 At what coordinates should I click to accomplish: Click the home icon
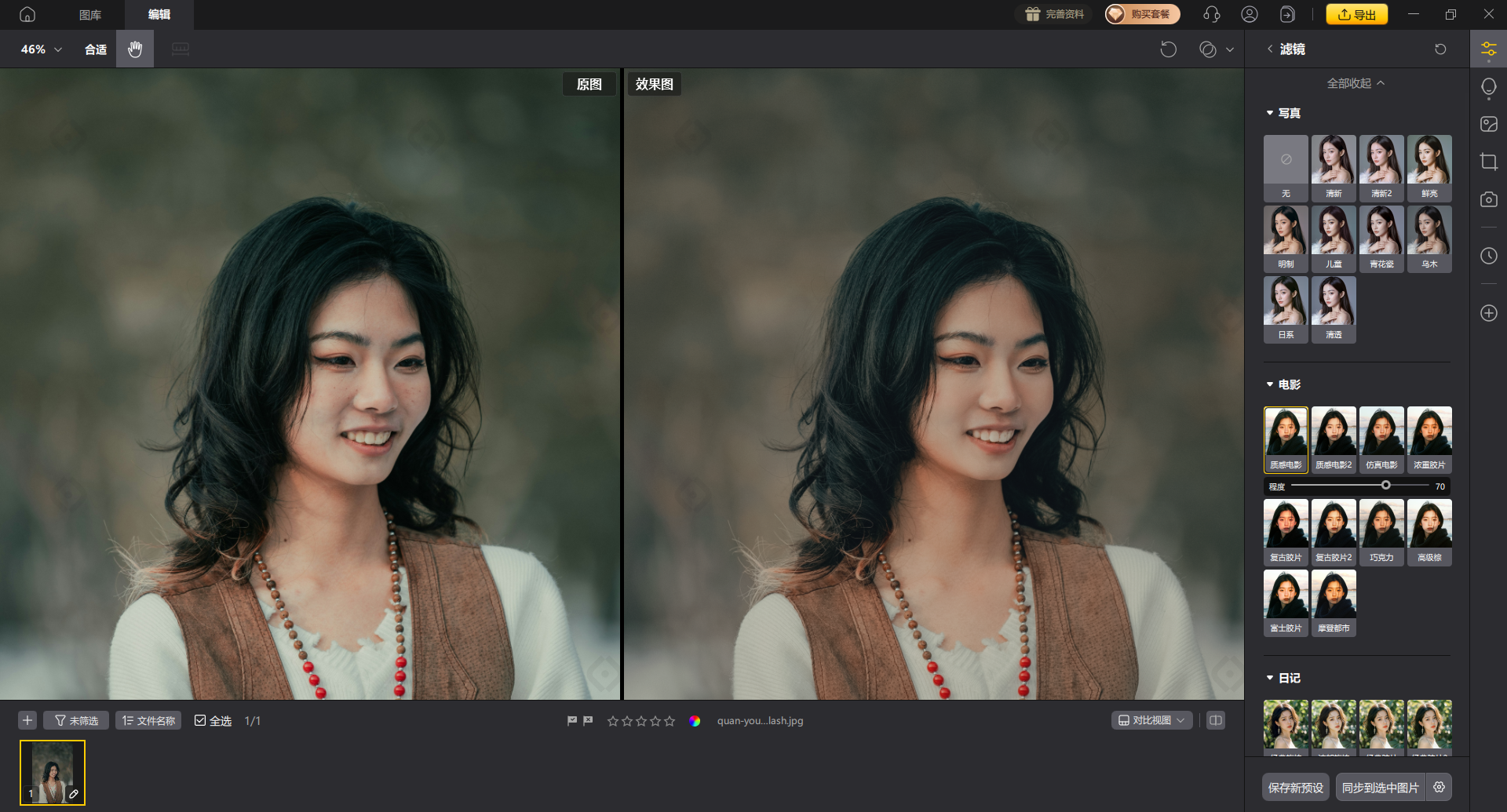pos(27,14)
